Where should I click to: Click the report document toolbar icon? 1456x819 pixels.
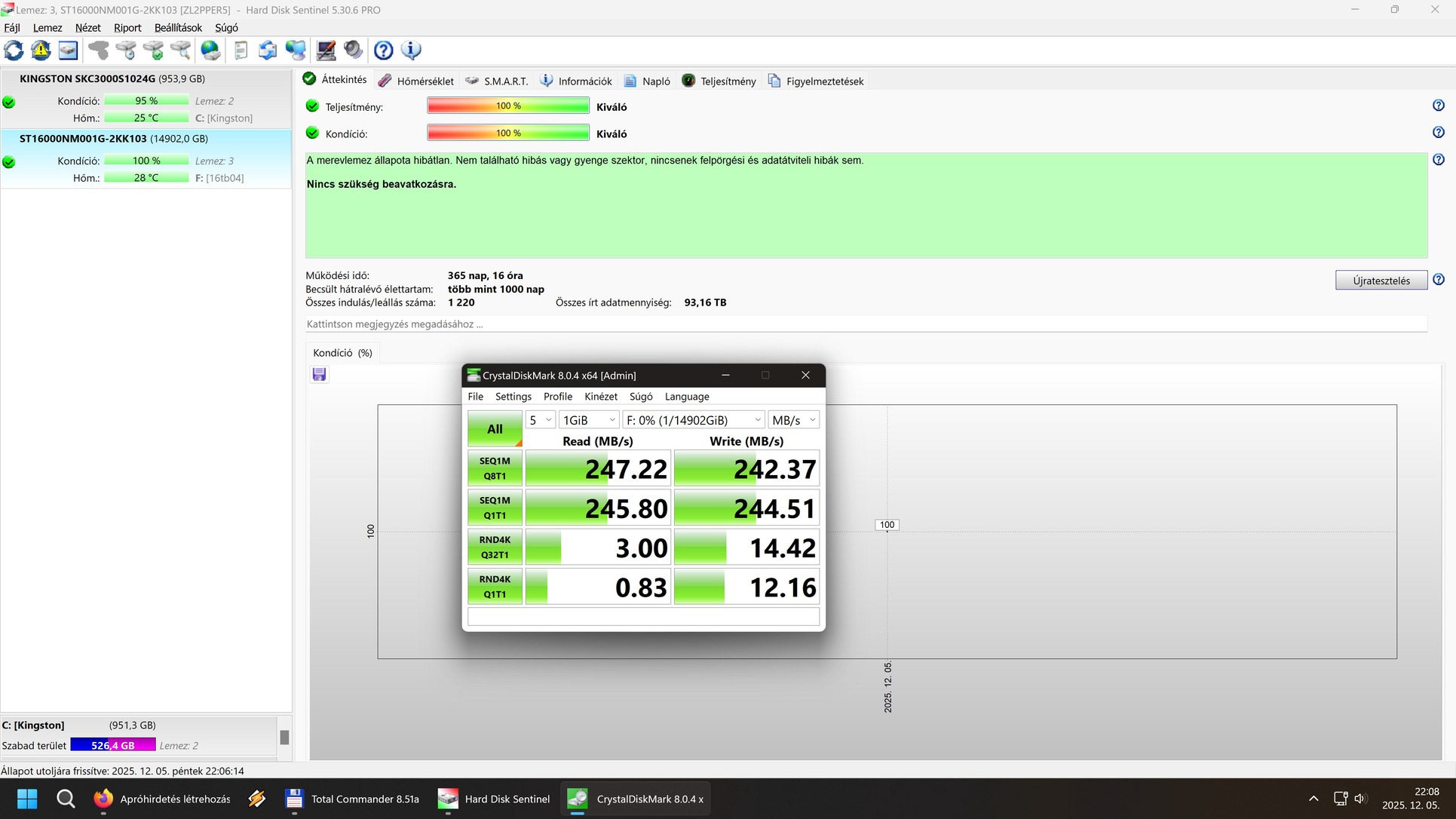tap(241, 51)
